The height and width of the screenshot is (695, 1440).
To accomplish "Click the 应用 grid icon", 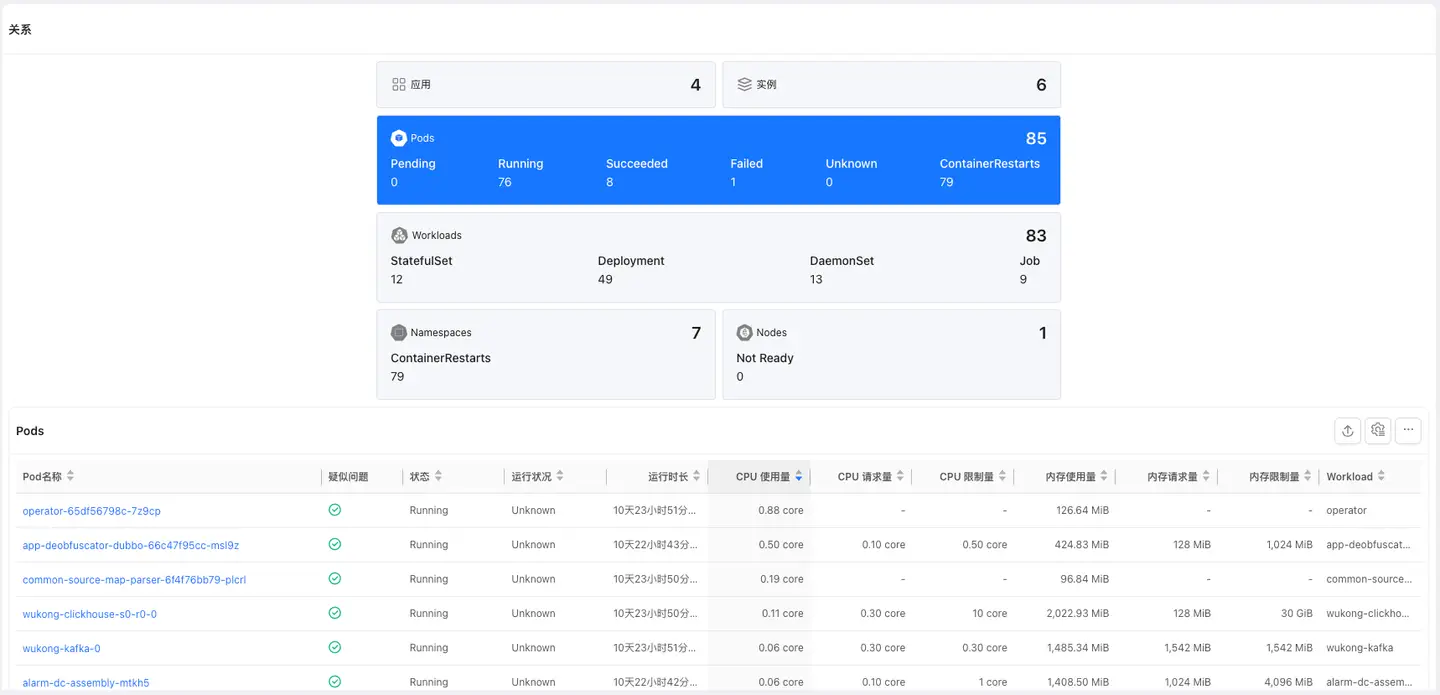I will pyautogui.click(x=399, y=85).
